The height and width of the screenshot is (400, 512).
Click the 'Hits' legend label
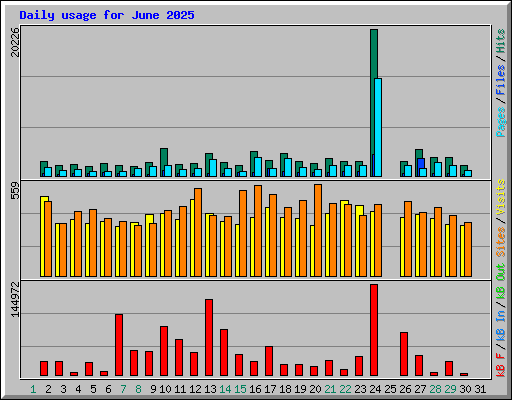[501, 41]
